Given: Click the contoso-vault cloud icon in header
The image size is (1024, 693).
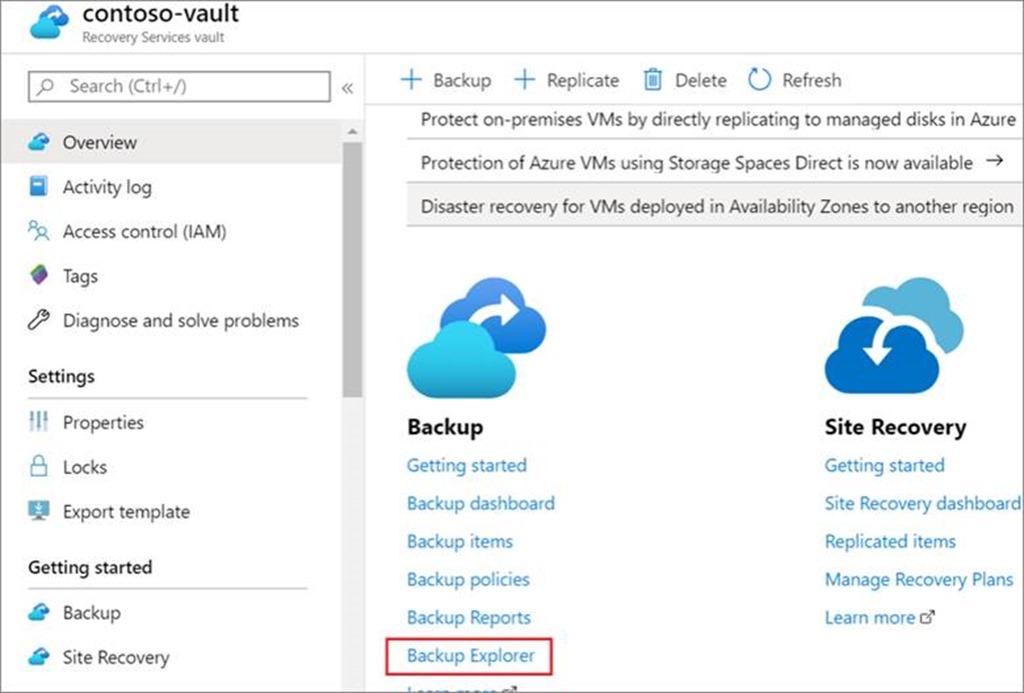Looking at the screenshot, I should coord(50,22).
